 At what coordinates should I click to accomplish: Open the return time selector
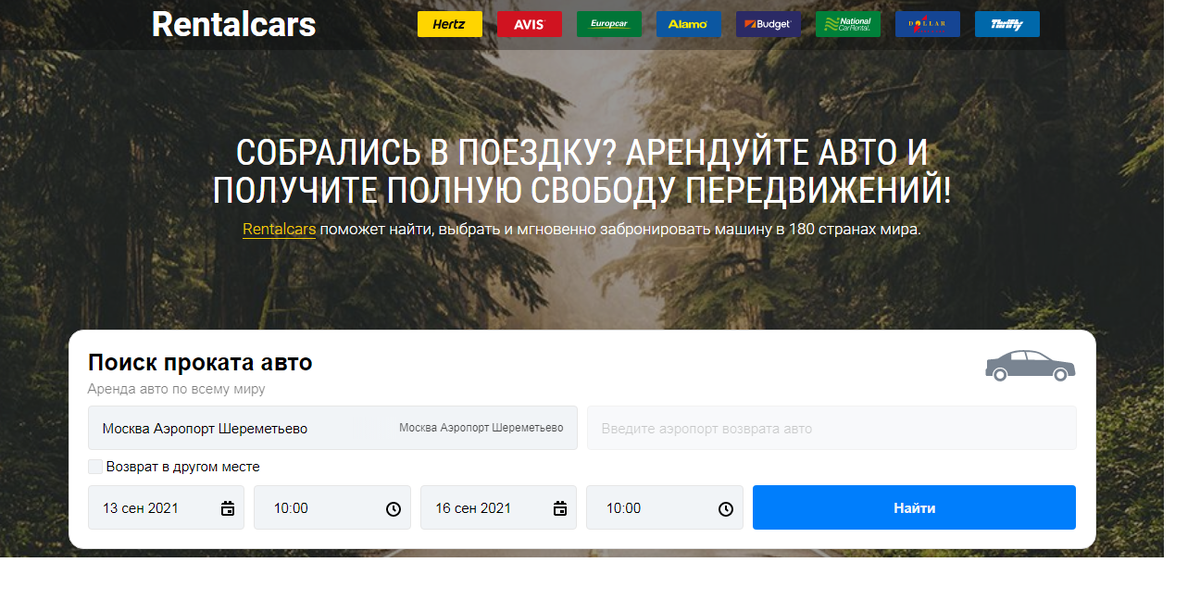click(x=725, y=507)
